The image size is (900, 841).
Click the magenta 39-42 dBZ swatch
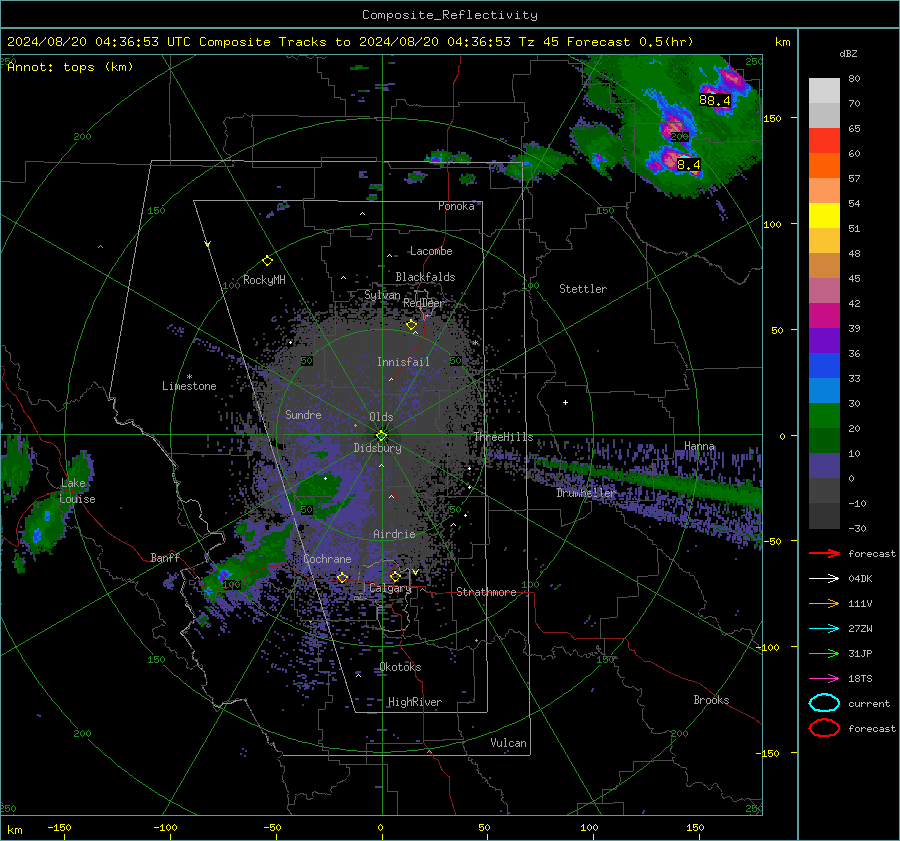824,316
